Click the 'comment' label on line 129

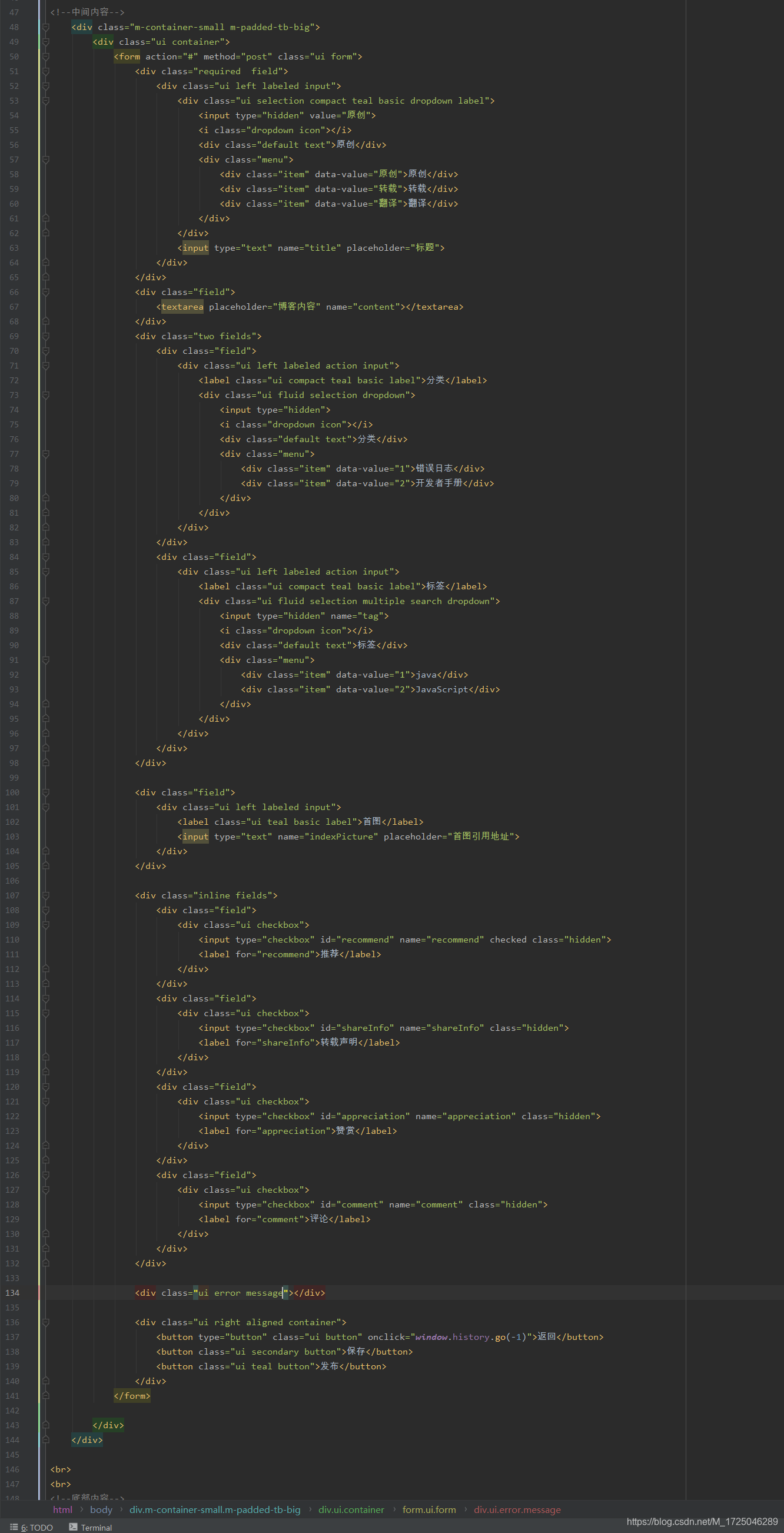284,1219
